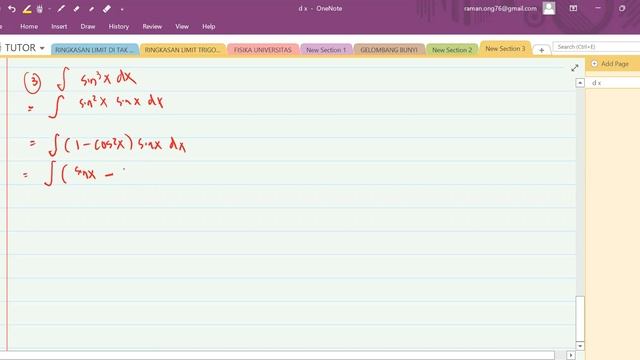640x360 pixels.
Task: Switch to New Section 1 tab
Action: pyautogui.click(x=326, y=50)
